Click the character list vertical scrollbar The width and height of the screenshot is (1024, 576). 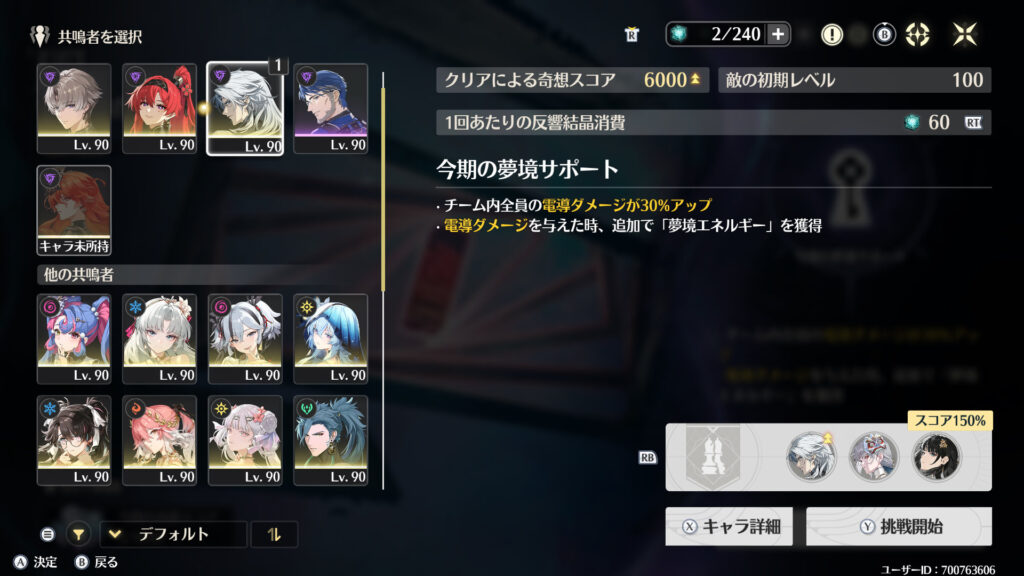click(x=383, y=281)
